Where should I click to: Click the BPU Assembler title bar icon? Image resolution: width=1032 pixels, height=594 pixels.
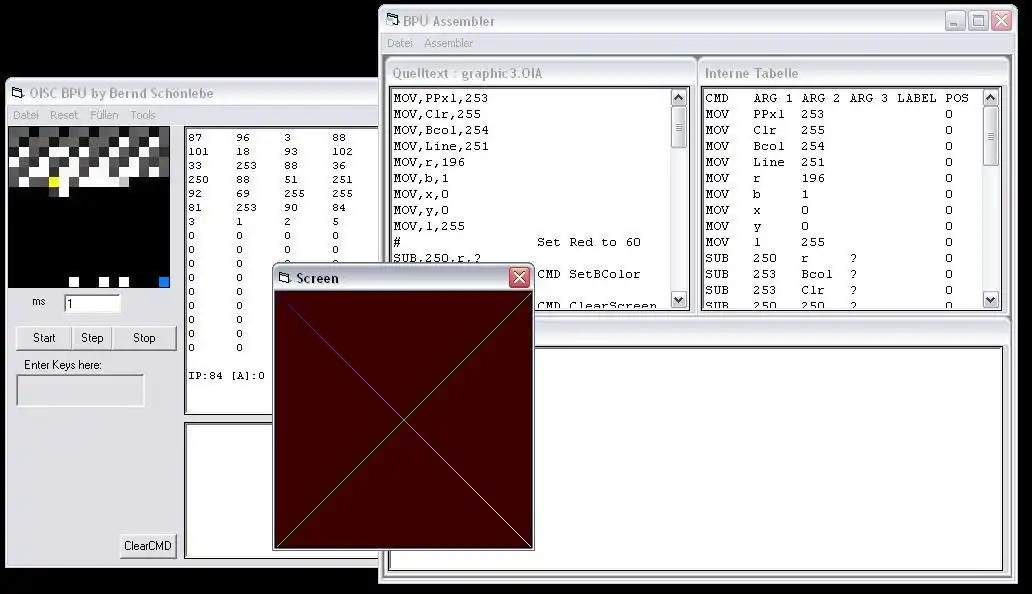393,20
